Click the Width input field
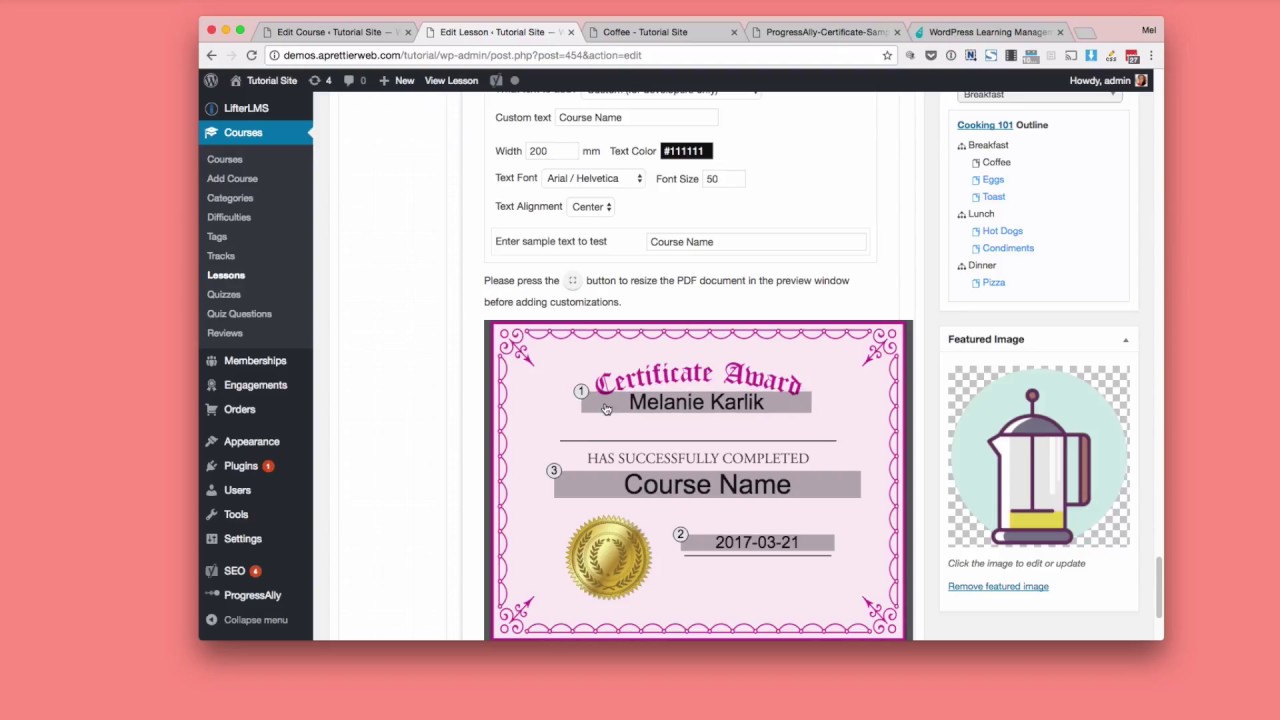 551,151
